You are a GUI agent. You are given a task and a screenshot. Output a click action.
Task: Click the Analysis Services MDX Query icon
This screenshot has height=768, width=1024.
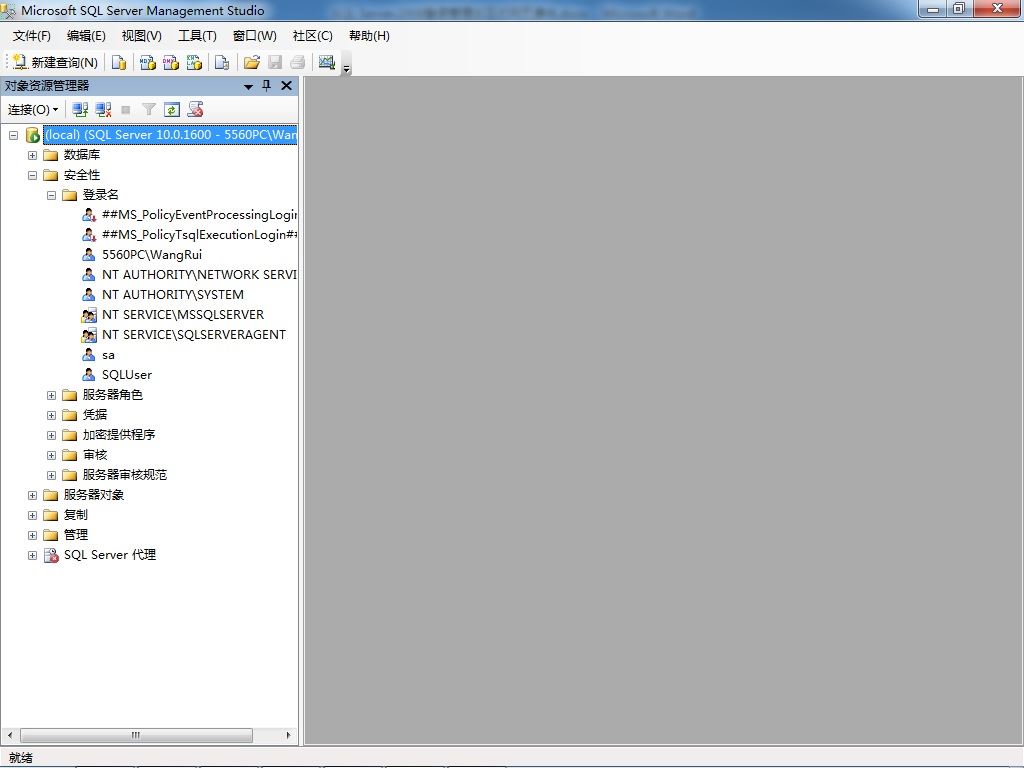point(148,62)
